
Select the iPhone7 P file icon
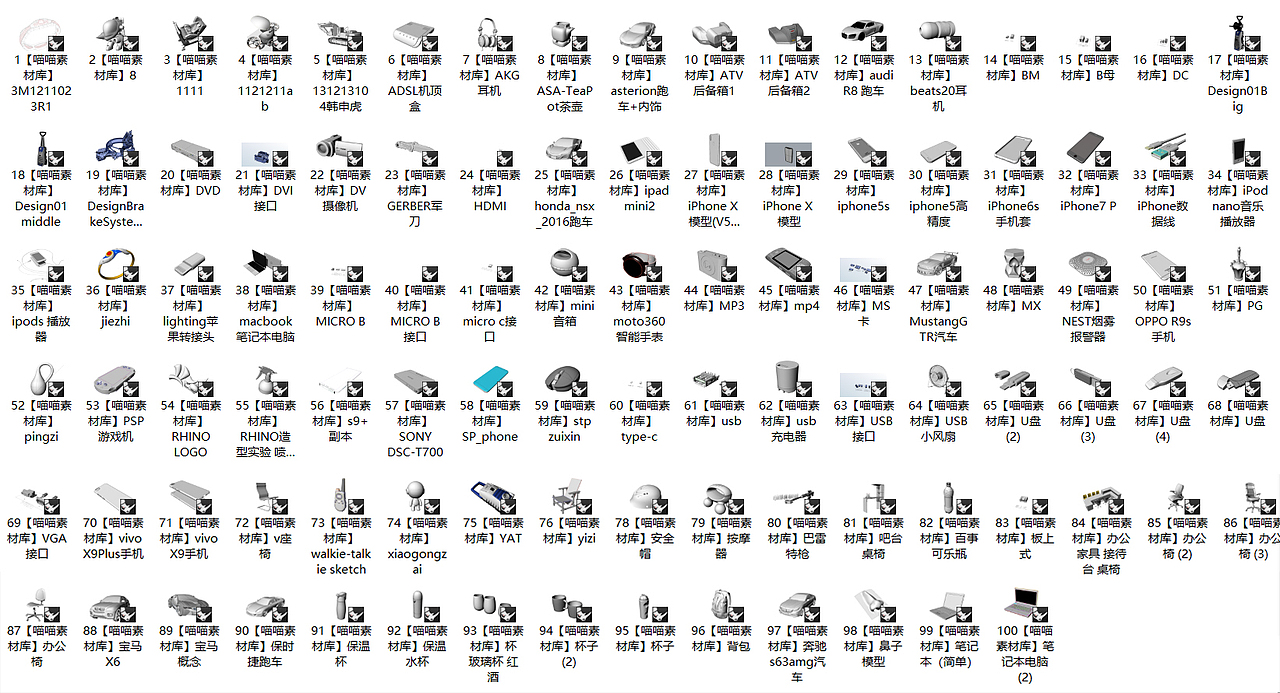[x=1088, y=151]
